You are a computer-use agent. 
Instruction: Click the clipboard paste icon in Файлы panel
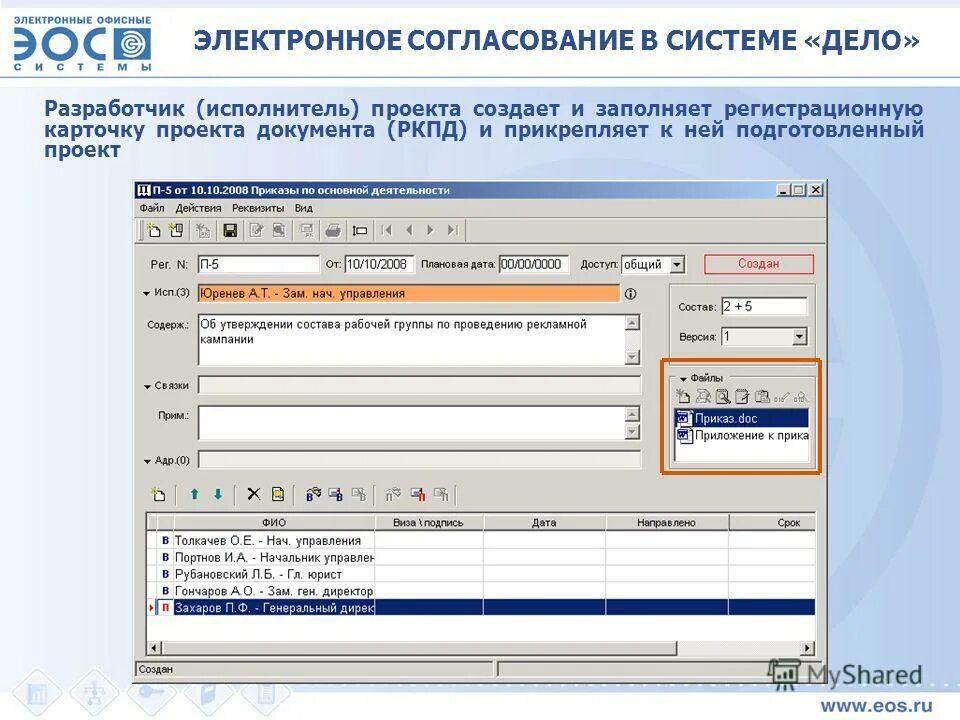tap(762, 397)
